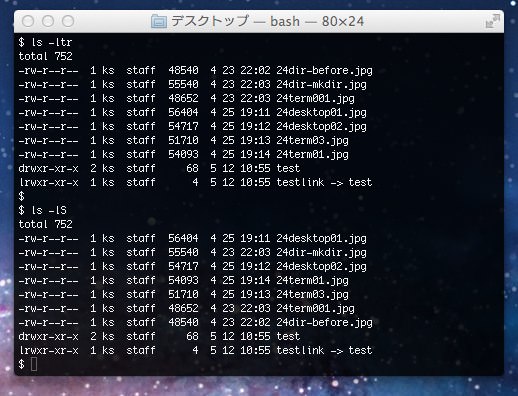Close the bash terminal window

click(x=28, y=21)
